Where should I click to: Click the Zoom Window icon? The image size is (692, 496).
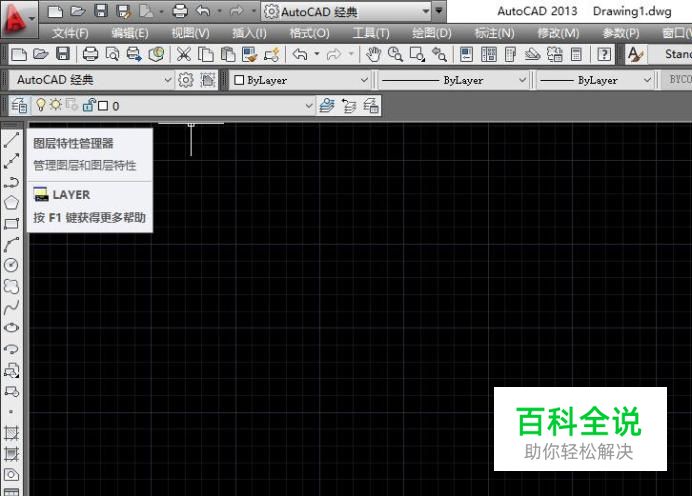[417, 55]
